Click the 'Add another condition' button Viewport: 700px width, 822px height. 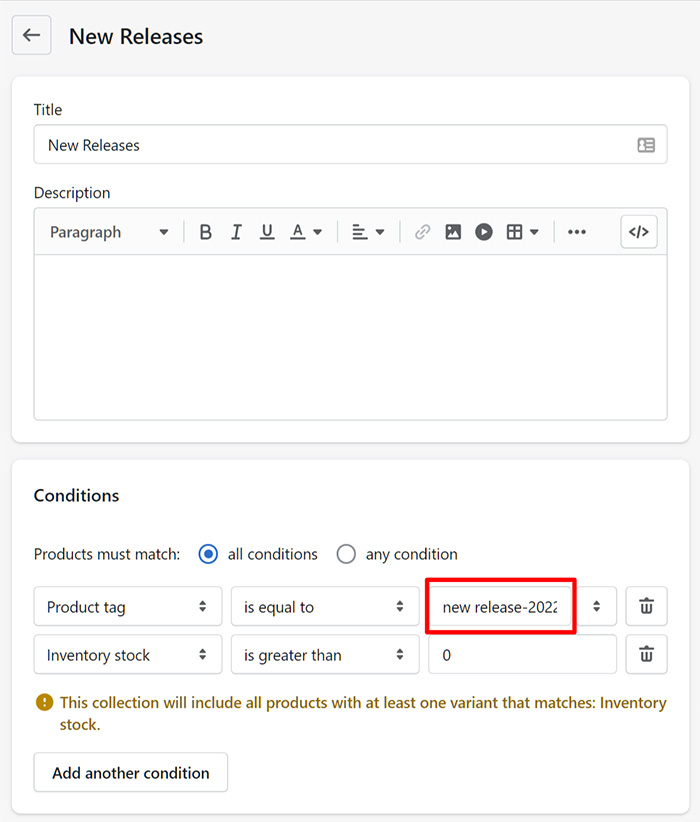click(x=131, y=772)
